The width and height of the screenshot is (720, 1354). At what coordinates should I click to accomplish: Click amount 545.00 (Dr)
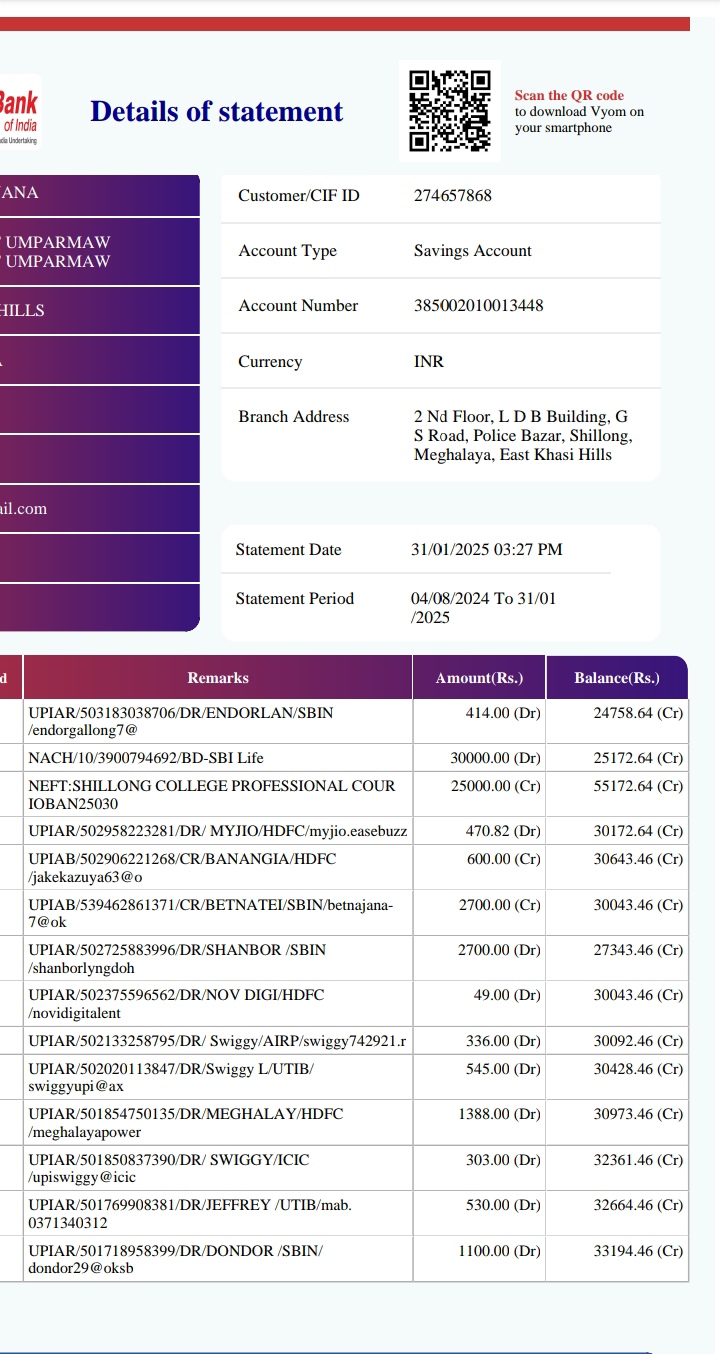(503, 1069)
